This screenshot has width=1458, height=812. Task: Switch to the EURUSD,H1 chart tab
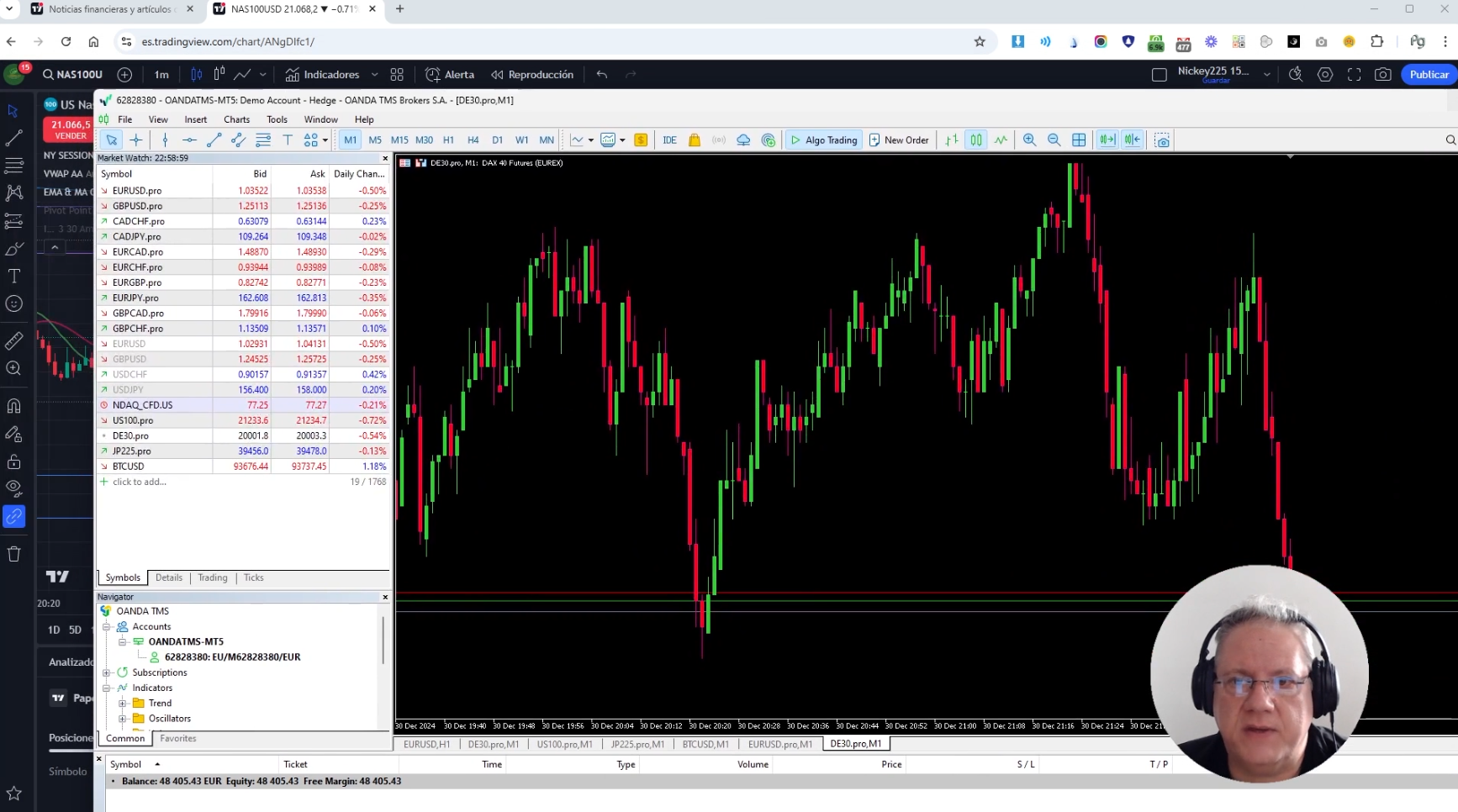(x=425, y=744)
